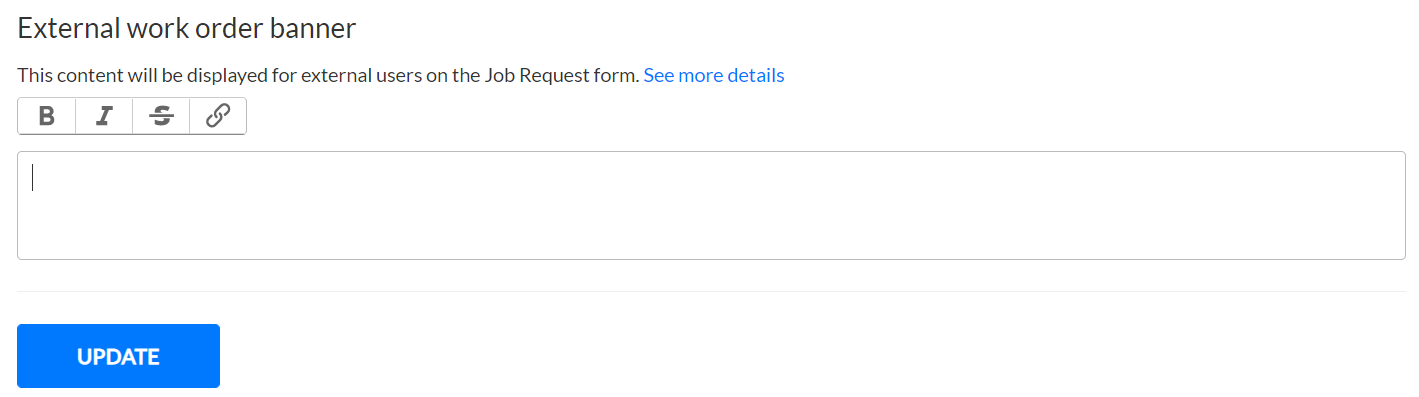
Task: Focus the banner content text area
Action: point(711,205)
